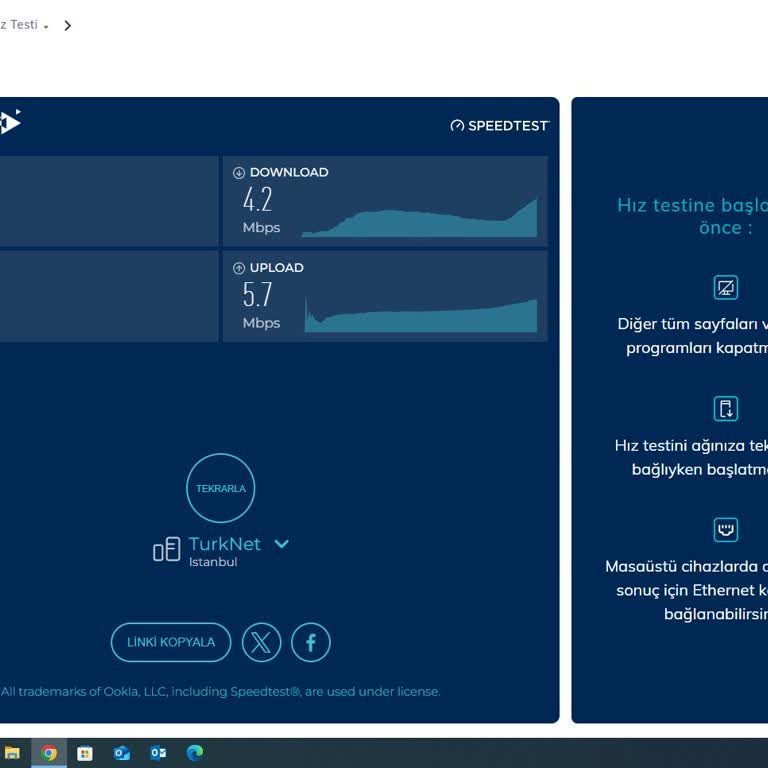
Task: Click the upload speed graph
Action: [420, 315]
